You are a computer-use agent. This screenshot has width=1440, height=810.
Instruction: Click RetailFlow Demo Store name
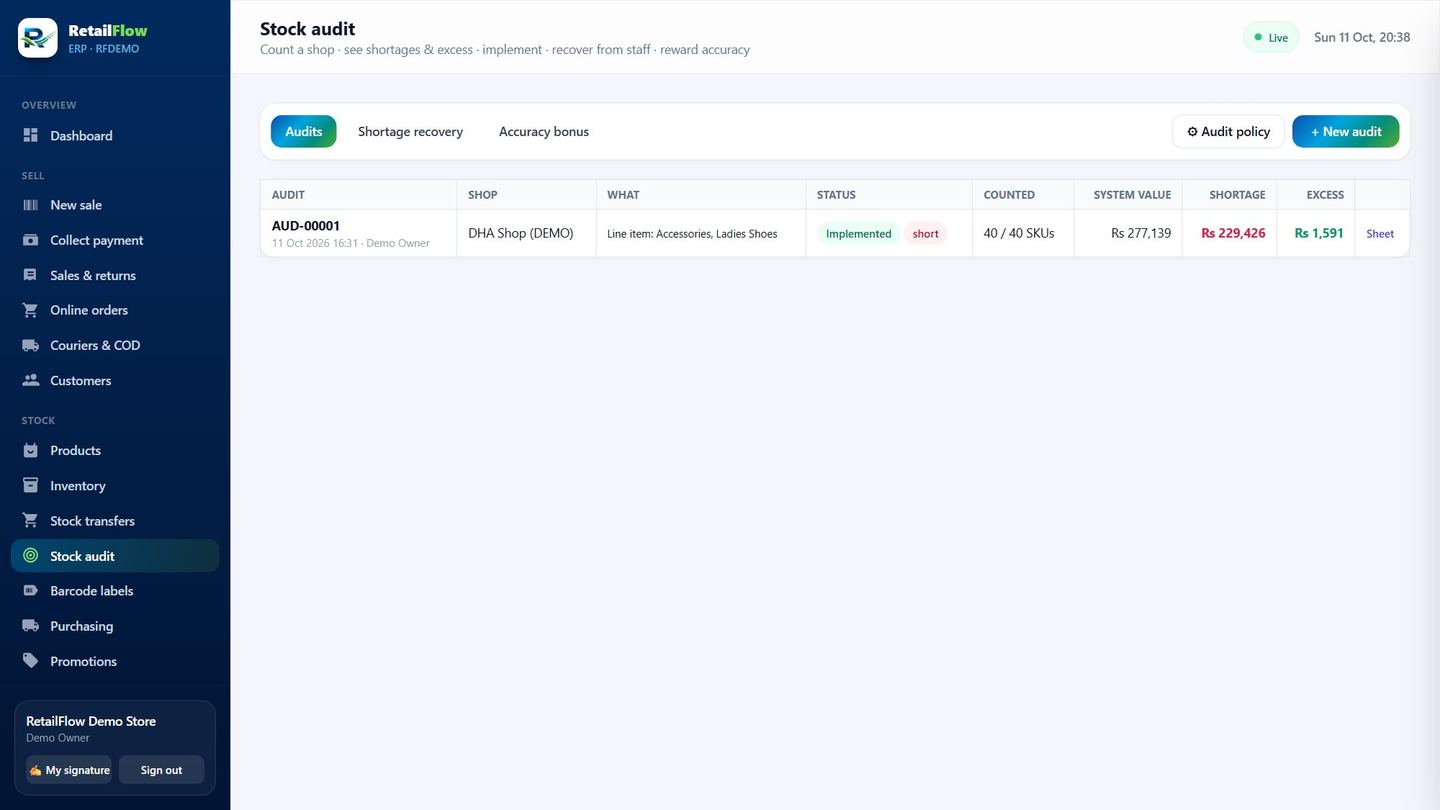coord(91,721)
